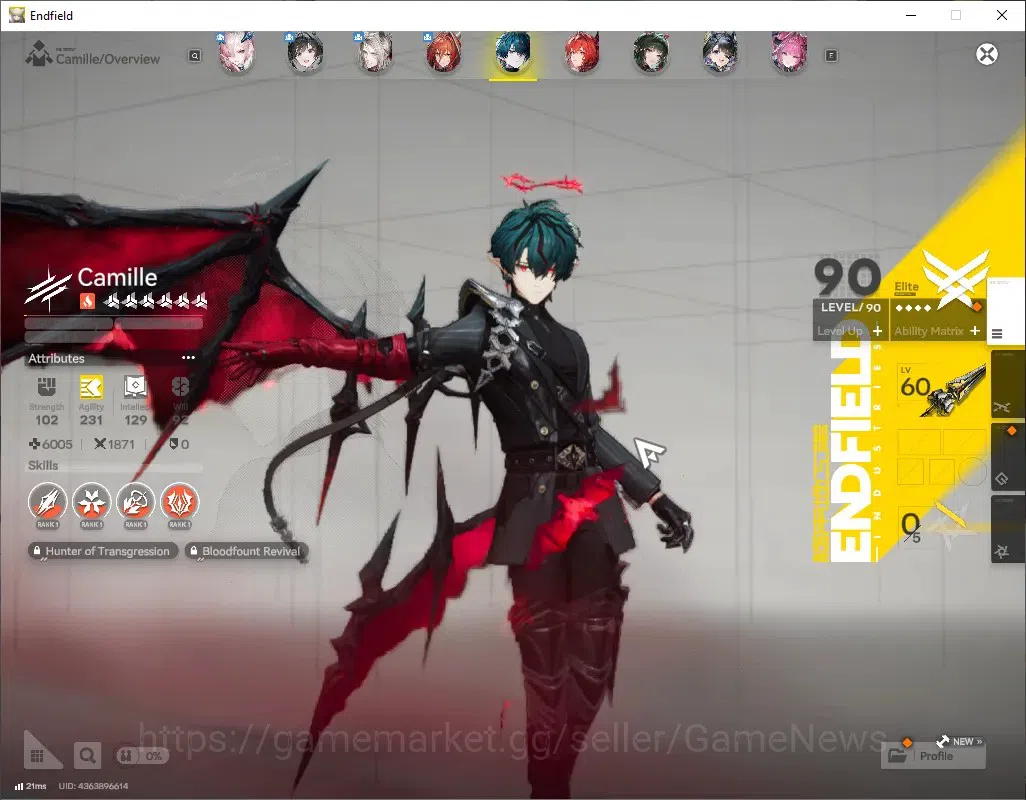Select the white-haired operator portrait
This screenshot has width=1026, height=800.
tap(374, 52)
